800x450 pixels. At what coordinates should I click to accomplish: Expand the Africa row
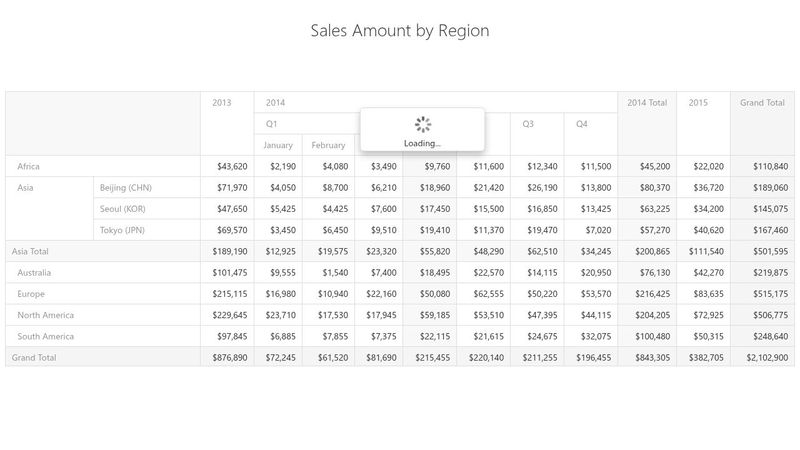(x=28, y=166)
